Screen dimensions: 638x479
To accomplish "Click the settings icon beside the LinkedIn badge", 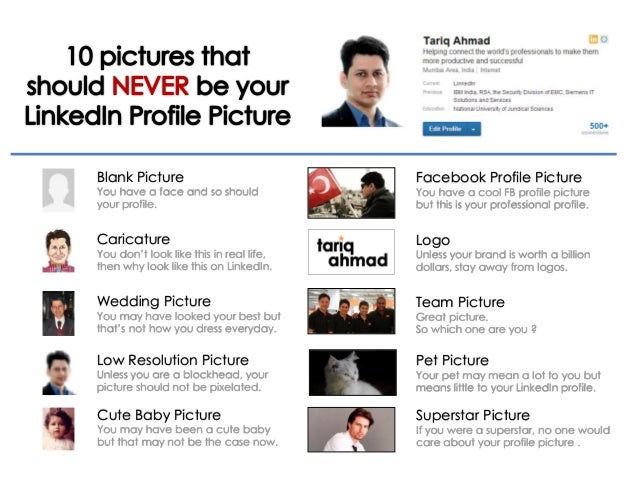I will tap(604, 39).
